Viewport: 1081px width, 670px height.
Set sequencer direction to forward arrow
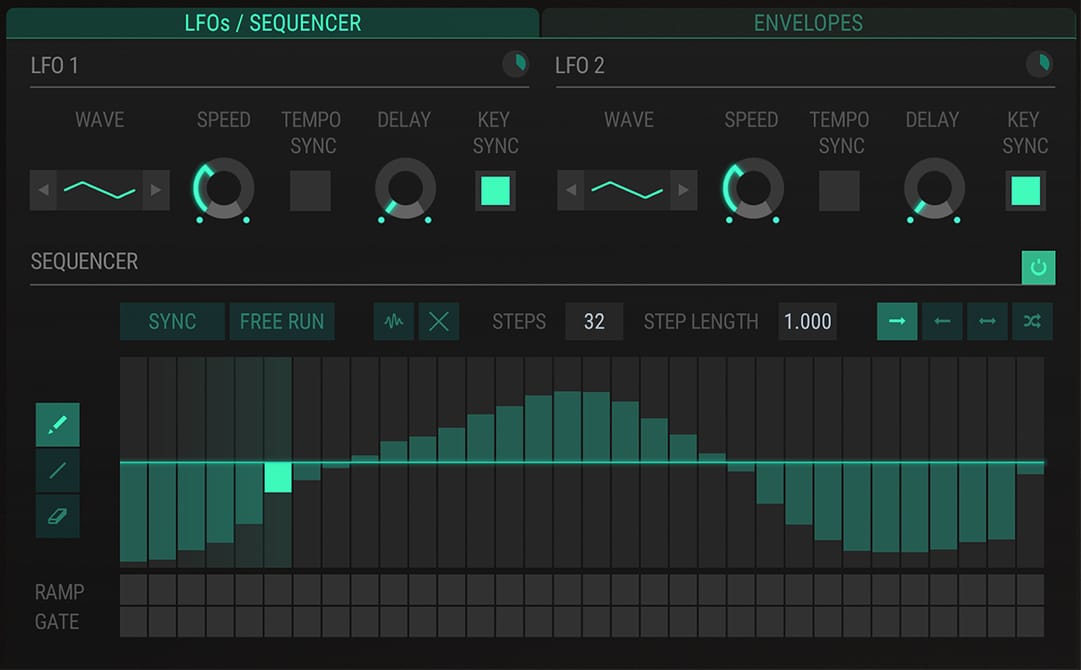[897, 321]
